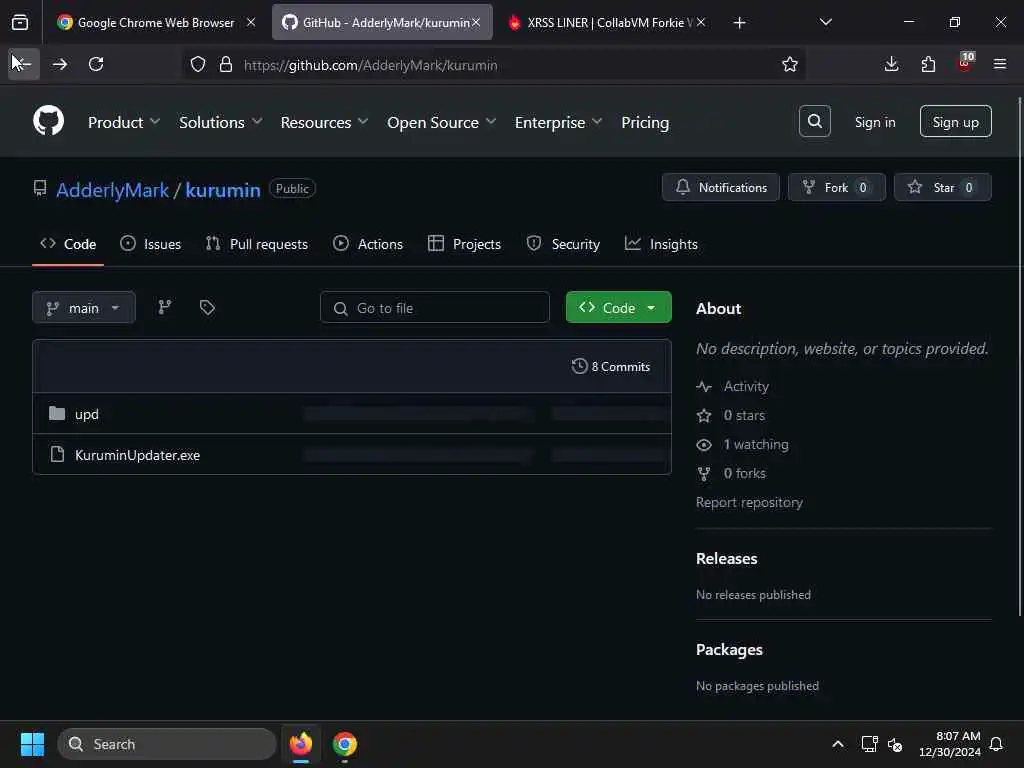Click the Sign up button
The image size is (1024, 768).
[955, 121]
